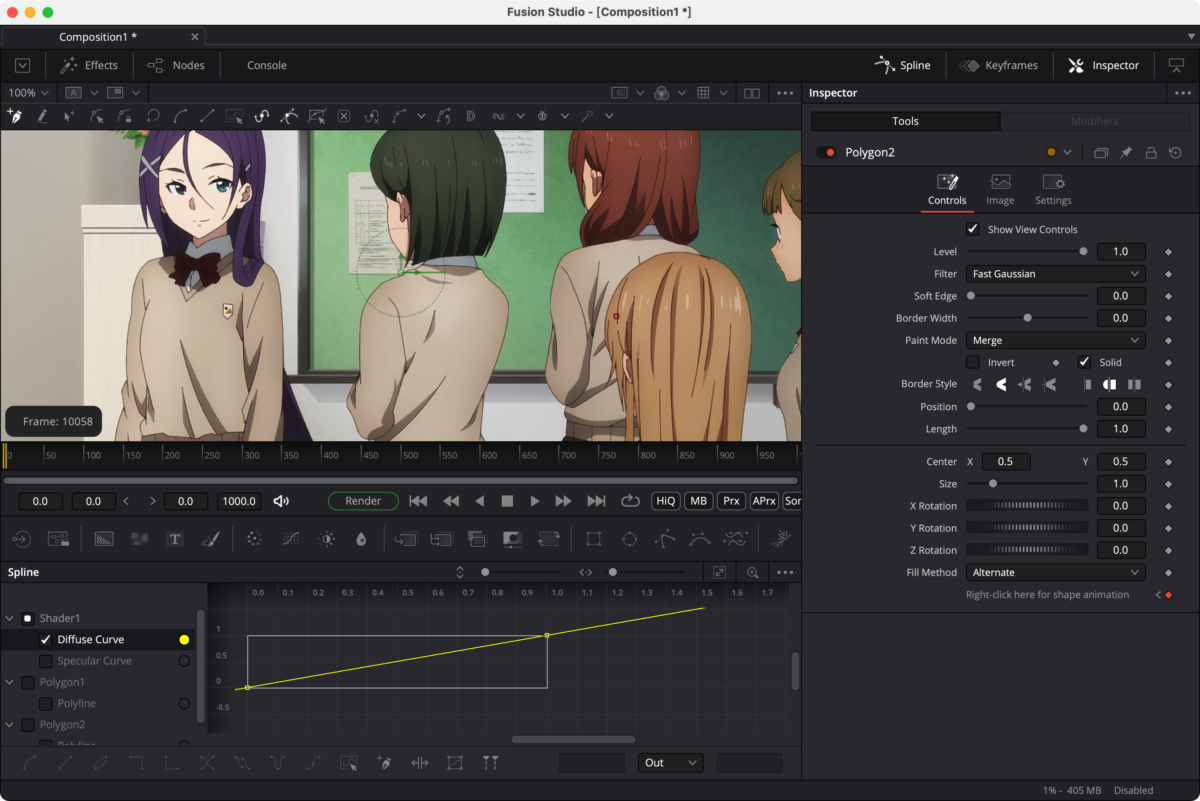Add the Paint brush tool node
The image size is (1200, 801).
click(x=210, y=539)
